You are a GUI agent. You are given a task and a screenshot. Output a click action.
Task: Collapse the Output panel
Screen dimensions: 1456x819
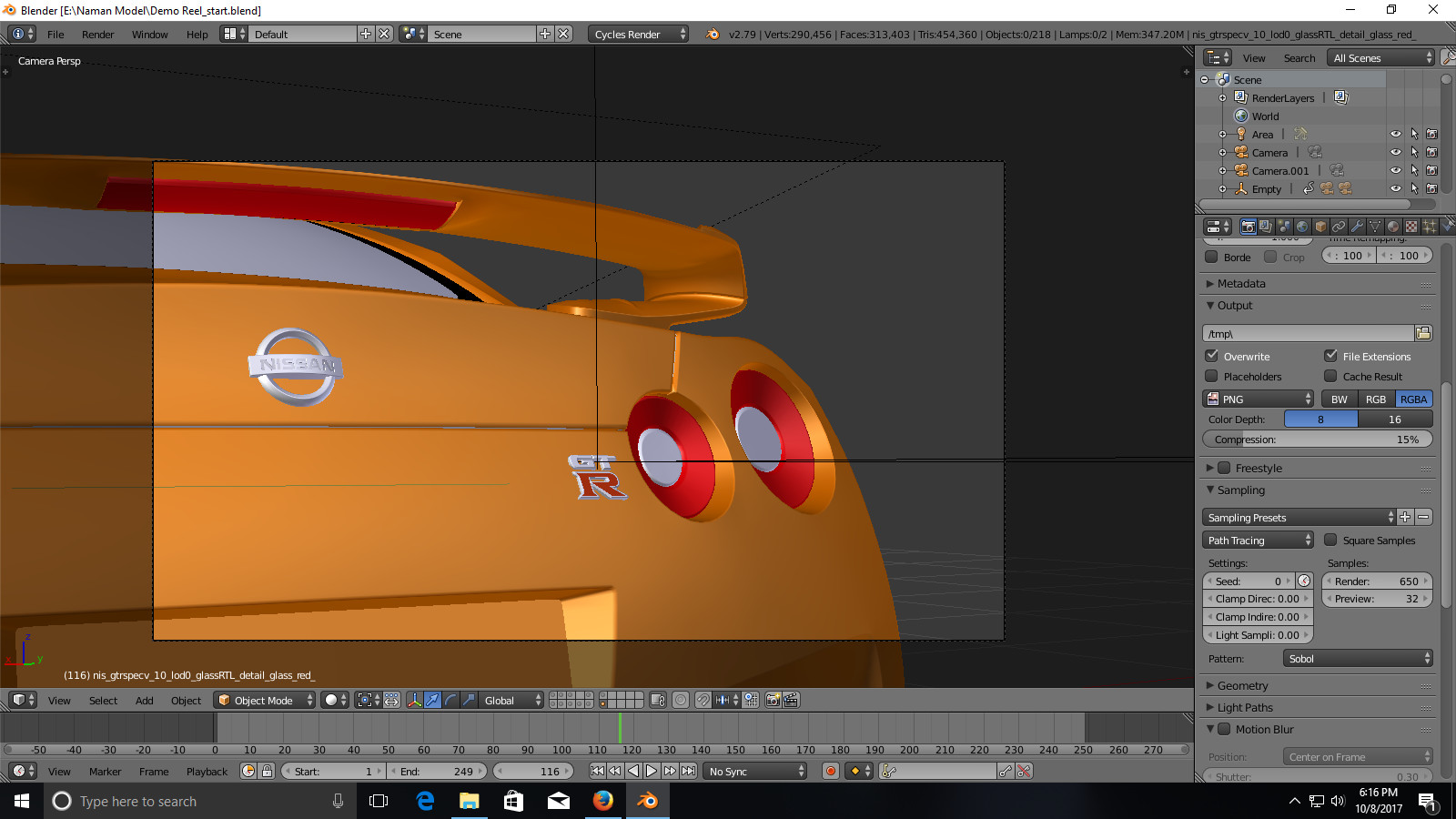(1235, 305)
